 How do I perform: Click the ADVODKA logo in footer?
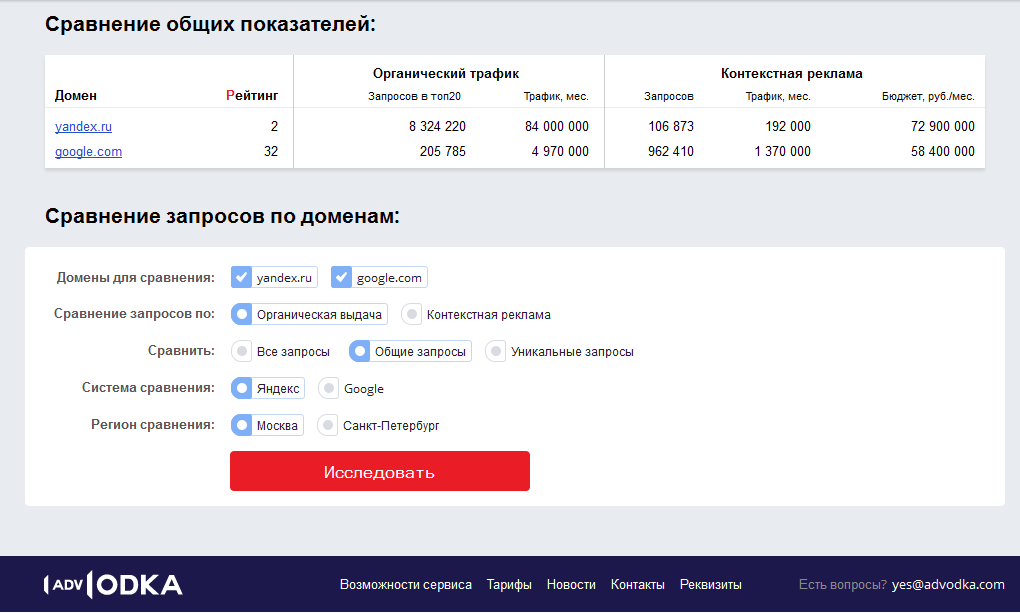coord(113,584)
